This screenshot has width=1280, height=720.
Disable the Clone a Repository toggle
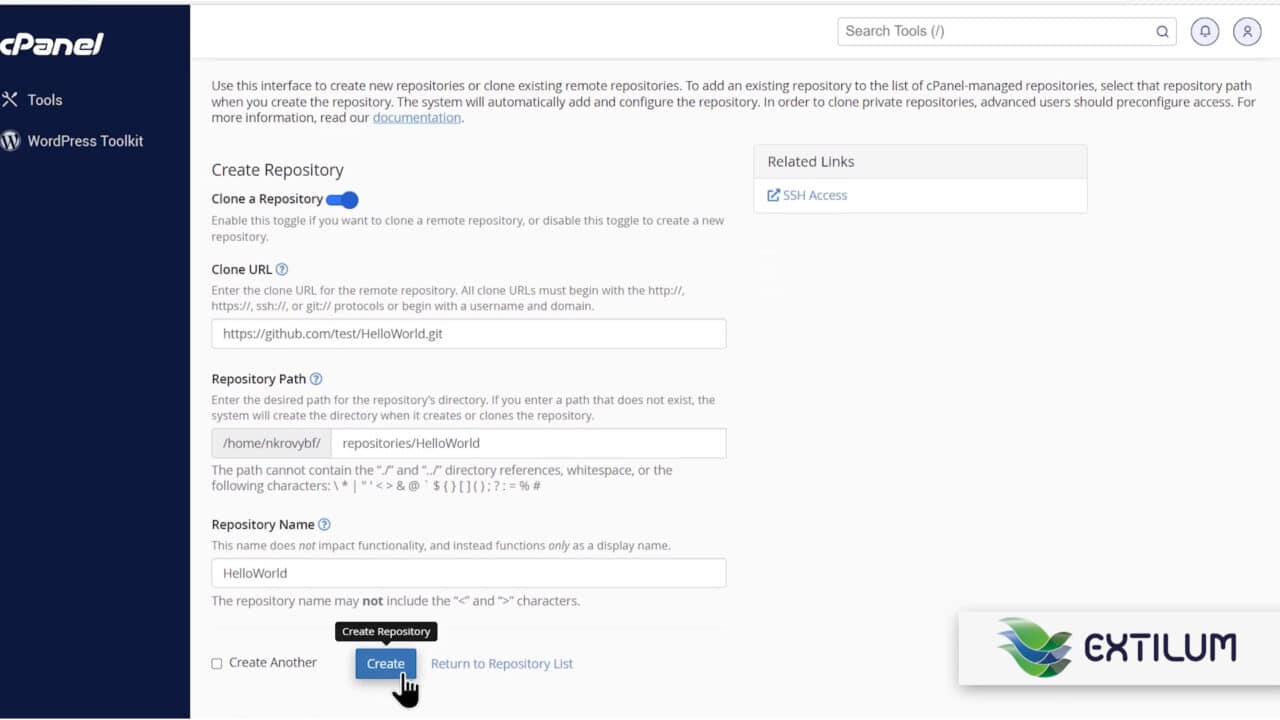click(x=342, y=200)
